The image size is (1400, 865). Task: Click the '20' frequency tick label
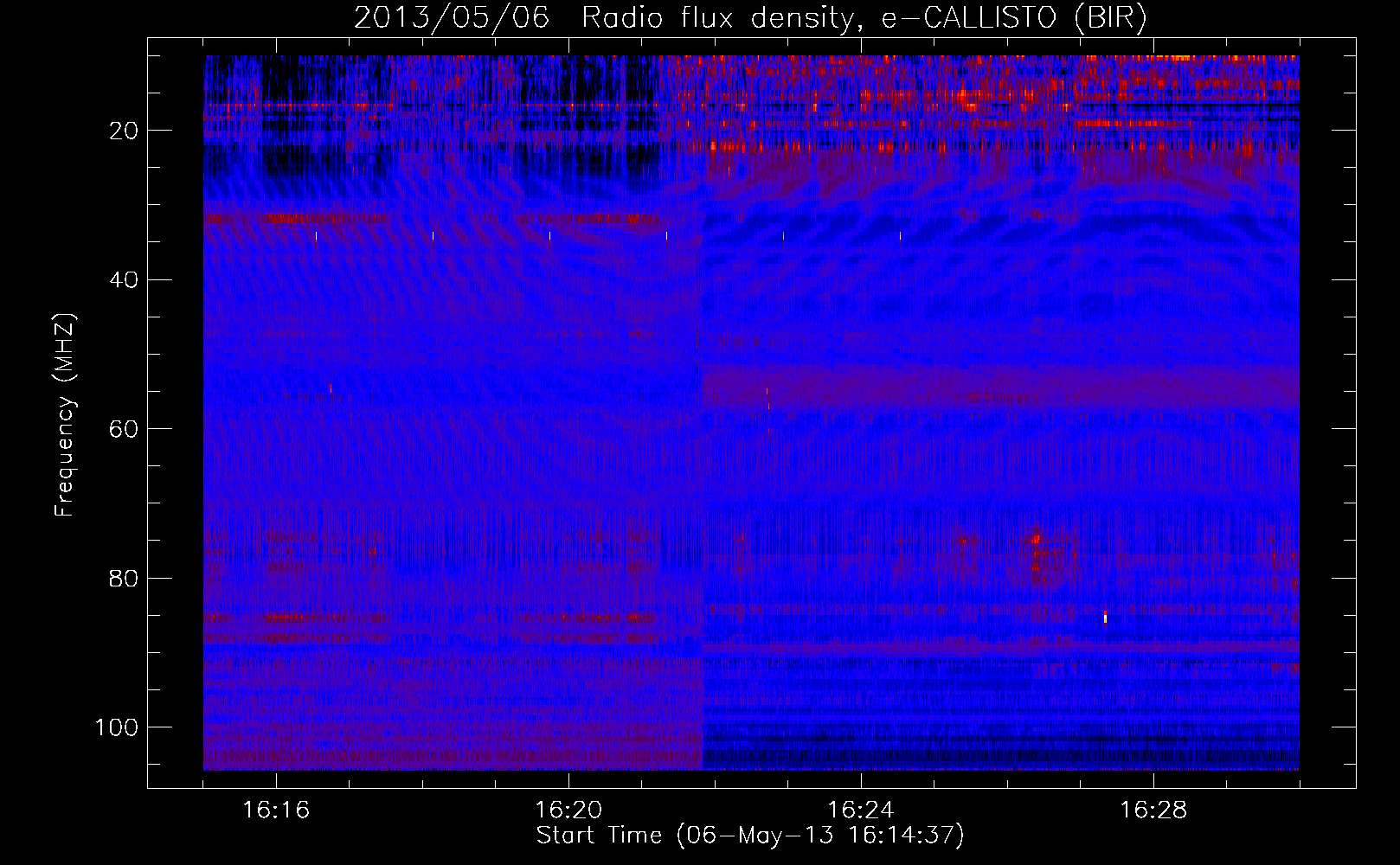125,131
